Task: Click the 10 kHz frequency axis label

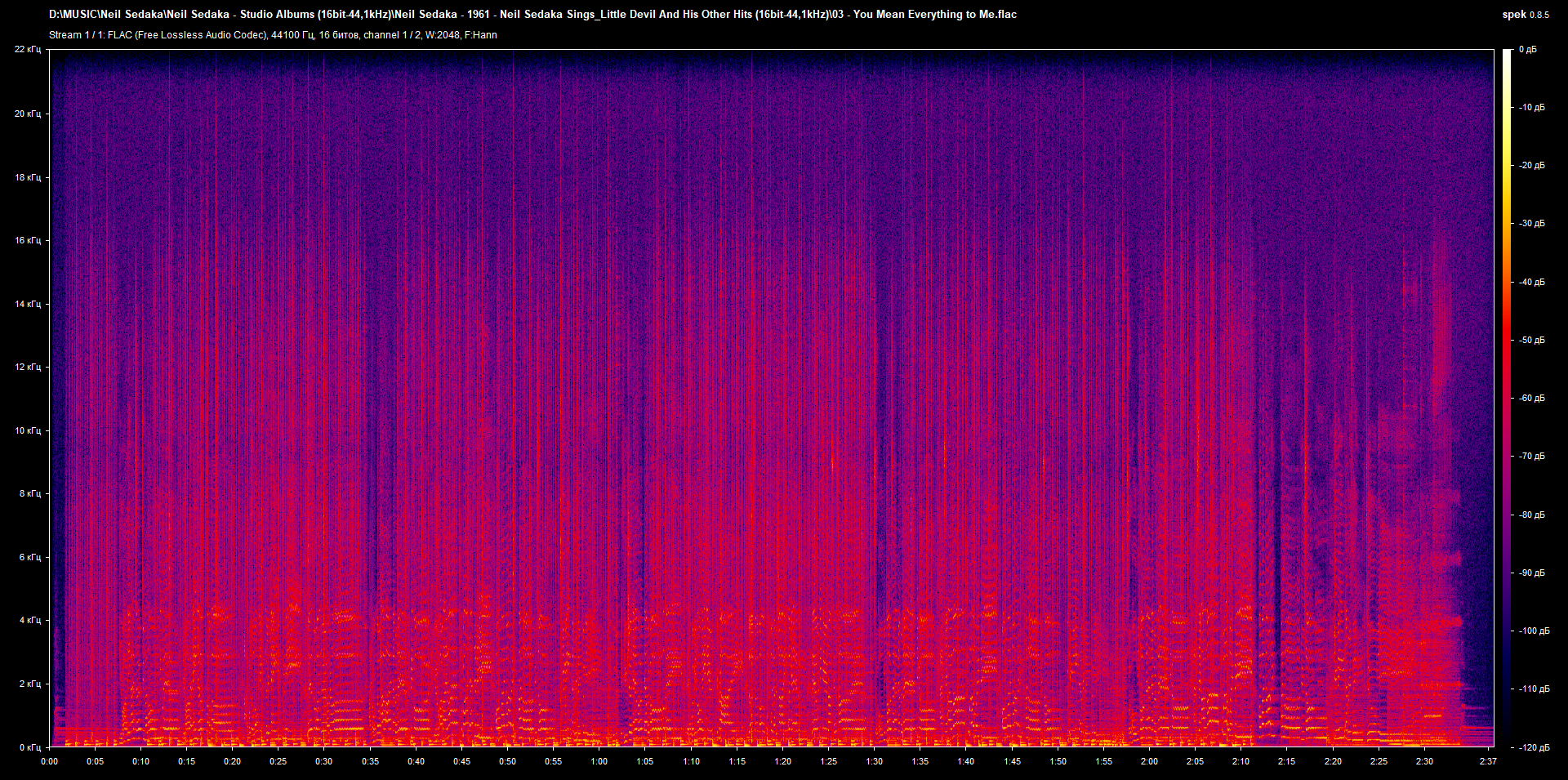Action: click(x=28, y=430)
